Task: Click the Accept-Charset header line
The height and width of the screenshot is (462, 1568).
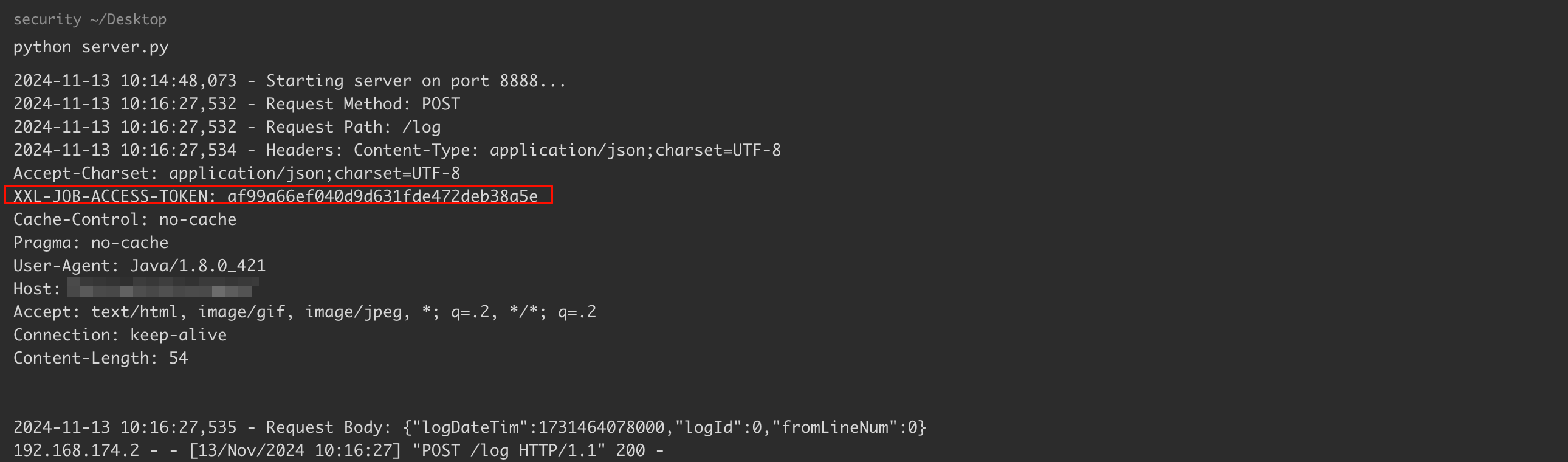Action: (x=236, y=173)
